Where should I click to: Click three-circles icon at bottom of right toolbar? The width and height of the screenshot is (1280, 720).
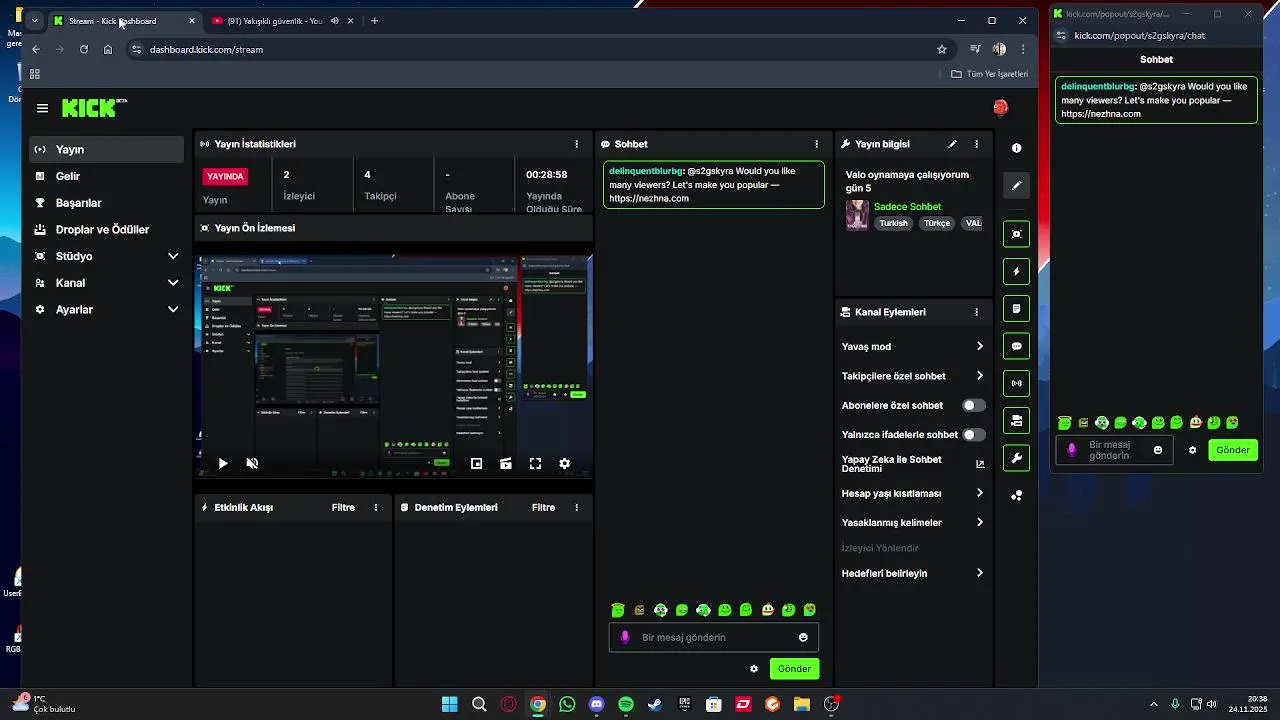1016,495
